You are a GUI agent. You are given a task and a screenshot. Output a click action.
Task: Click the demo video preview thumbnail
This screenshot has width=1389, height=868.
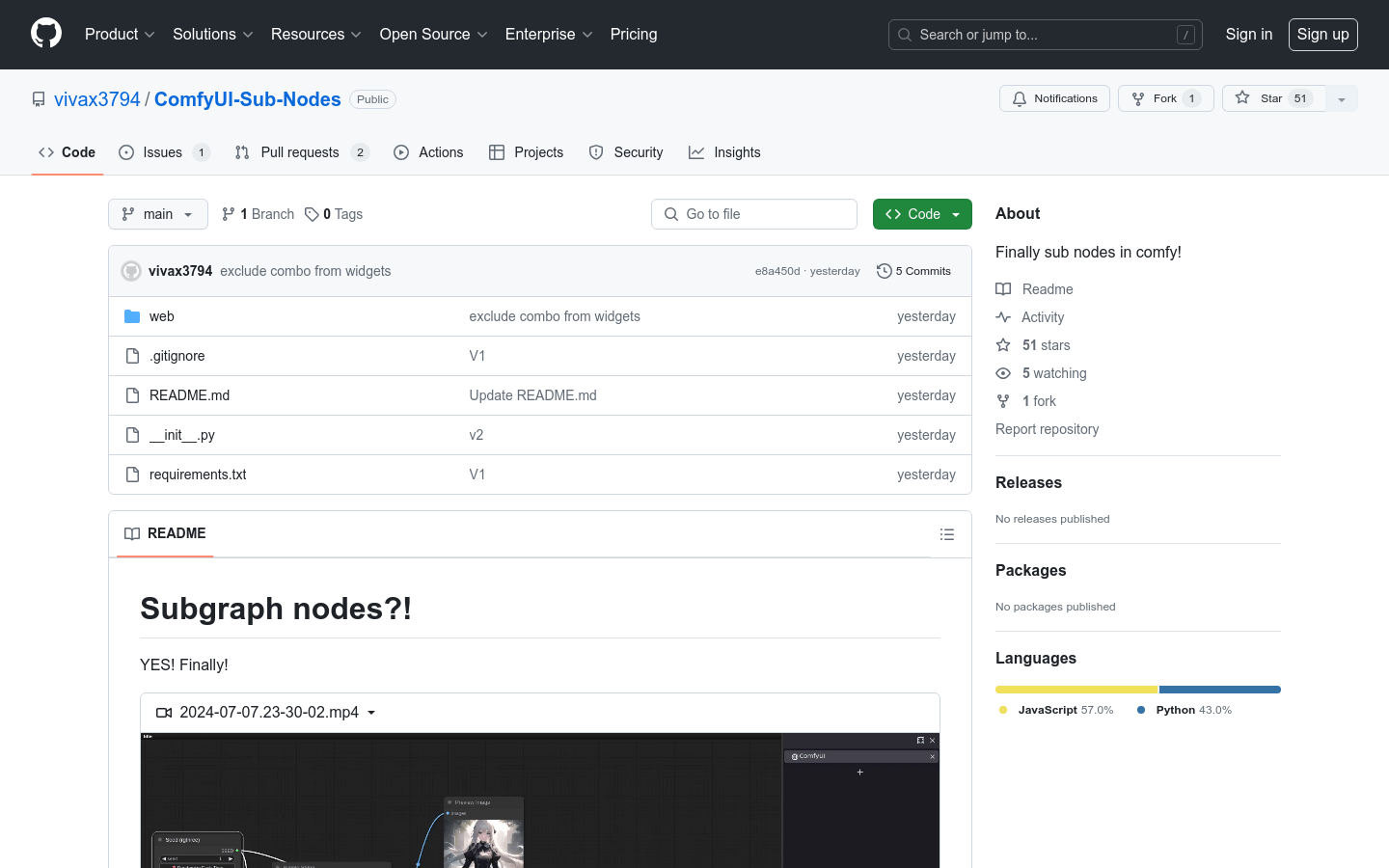click(540, 800)
